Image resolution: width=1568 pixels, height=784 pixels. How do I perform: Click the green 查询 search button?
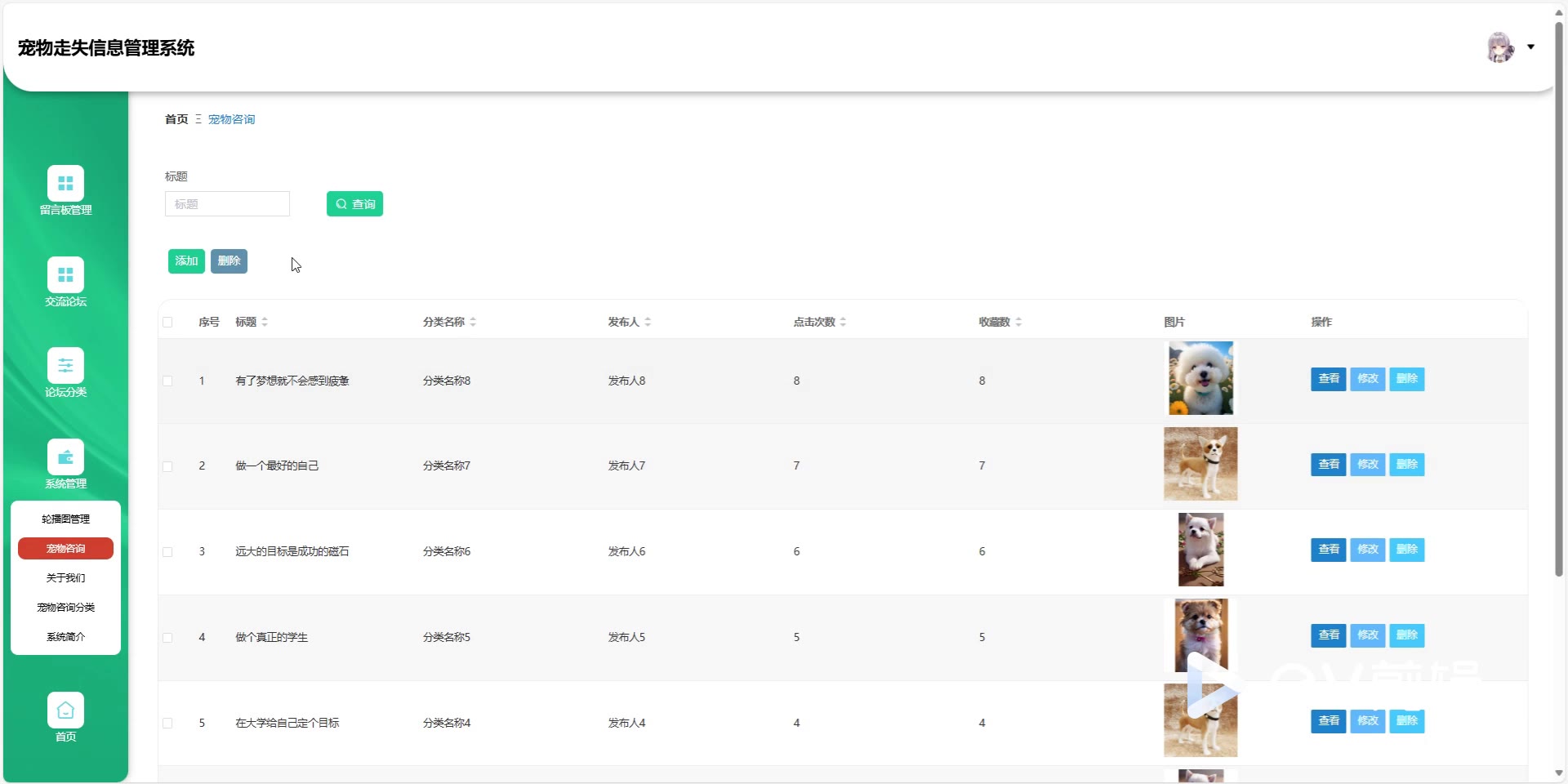tap(354, 204)
